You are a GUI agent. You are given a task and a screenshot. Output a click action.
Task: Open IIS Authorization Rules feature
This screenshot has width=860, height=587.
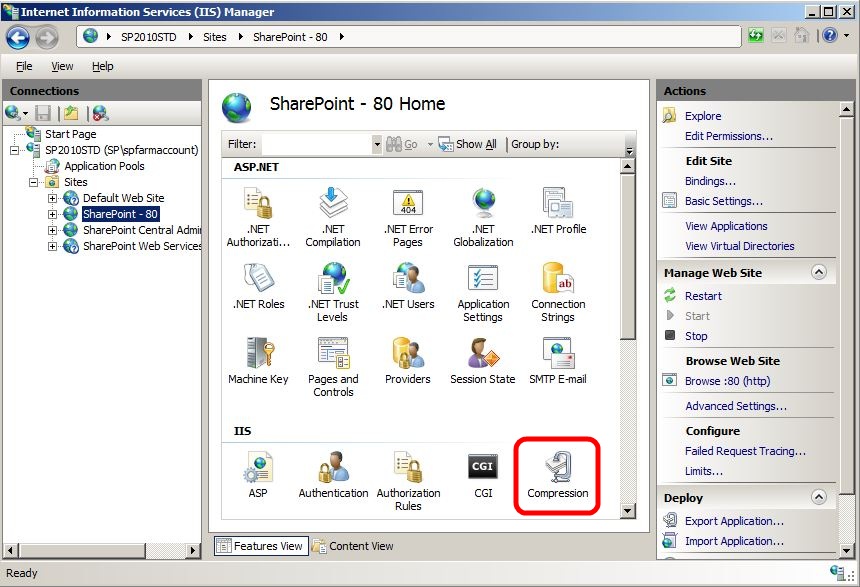[x=408, y=482]
